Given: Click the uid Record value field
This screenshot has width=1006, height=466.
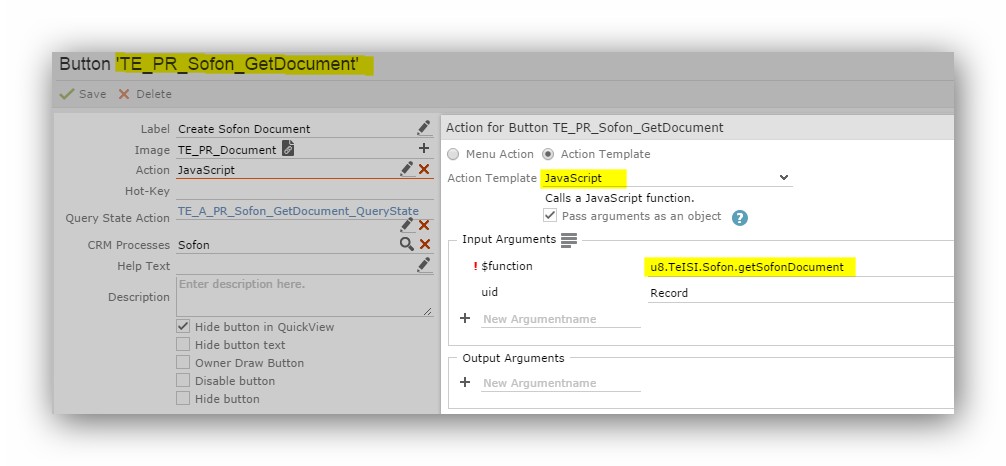Looking at the screenshot, I should [800, 293].
